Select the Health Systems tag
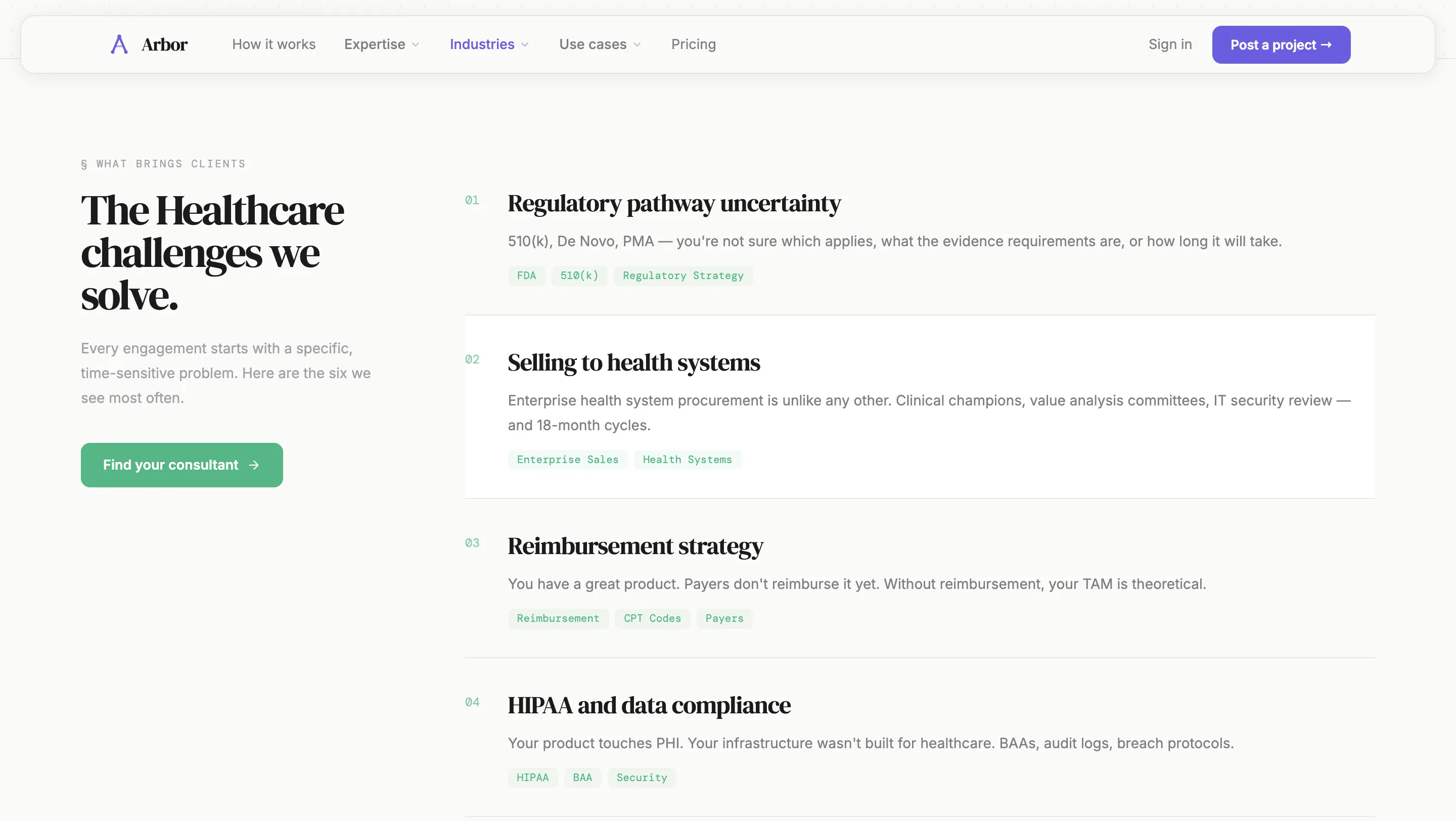The width and height of the screenshot is (1456, 821). pyautogui.click(x=688, y=460)
